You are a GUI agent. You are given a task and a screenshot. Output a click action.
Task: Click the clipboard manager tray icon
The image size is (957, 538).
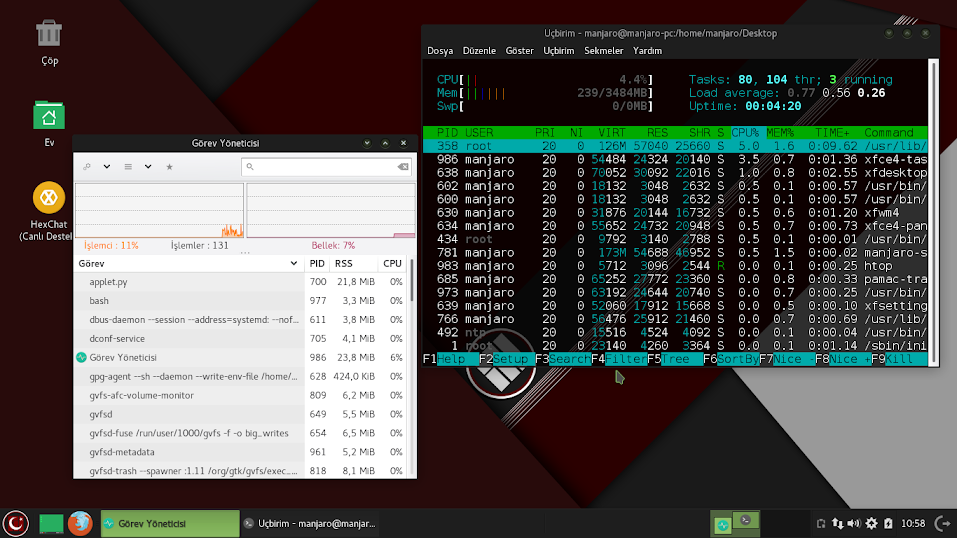tap(821, 523)
